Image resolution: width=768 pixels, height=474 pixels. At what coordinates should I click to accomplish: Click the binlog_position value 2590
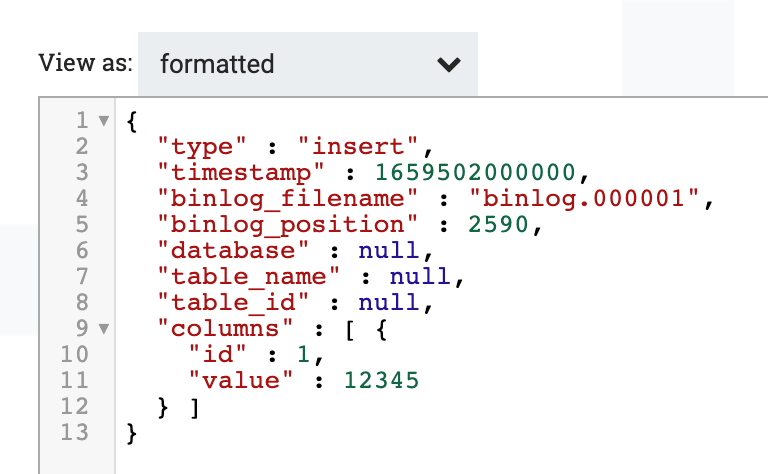click(499, 224)
